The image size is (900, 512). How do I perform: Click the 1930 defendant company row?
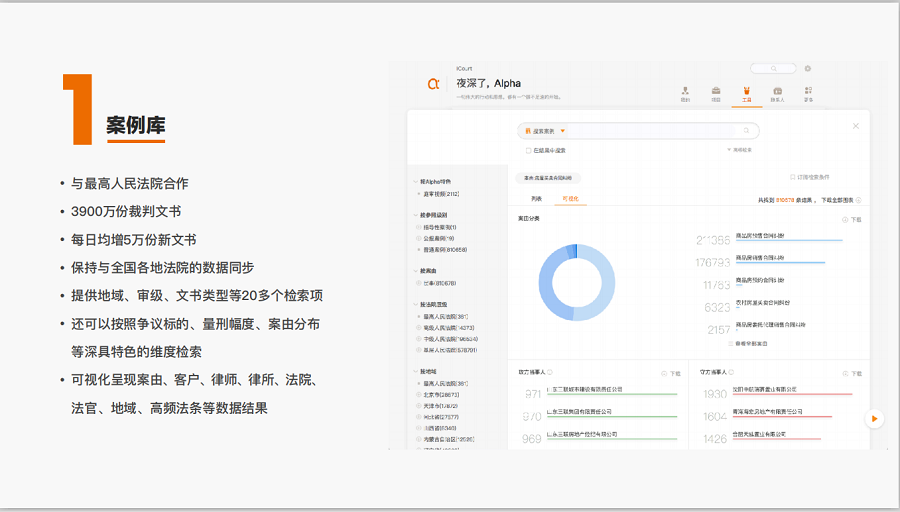click(777, 393)
